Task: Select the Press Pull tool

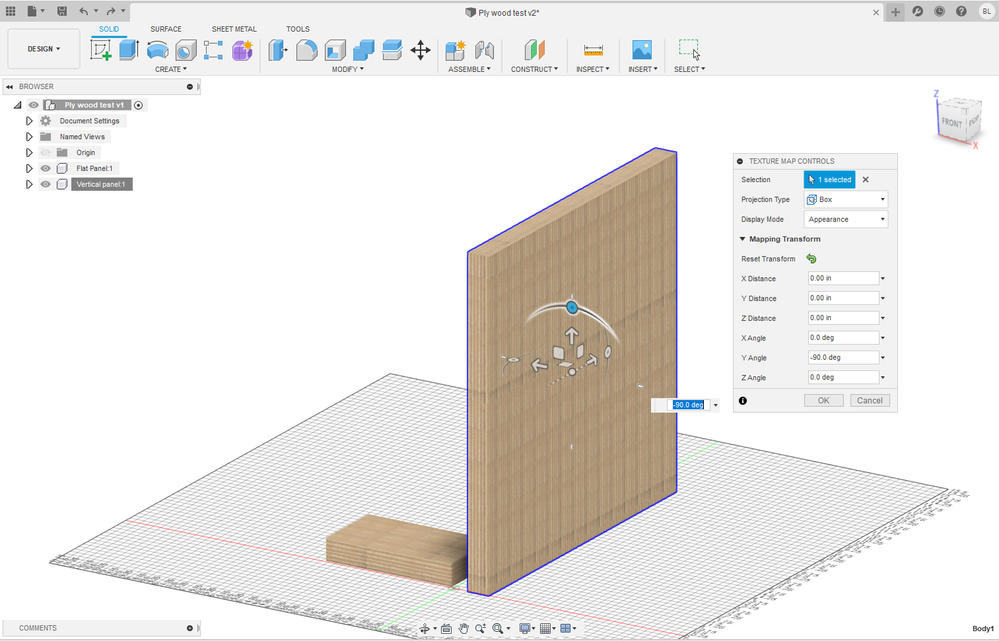Action: [278, 50]
